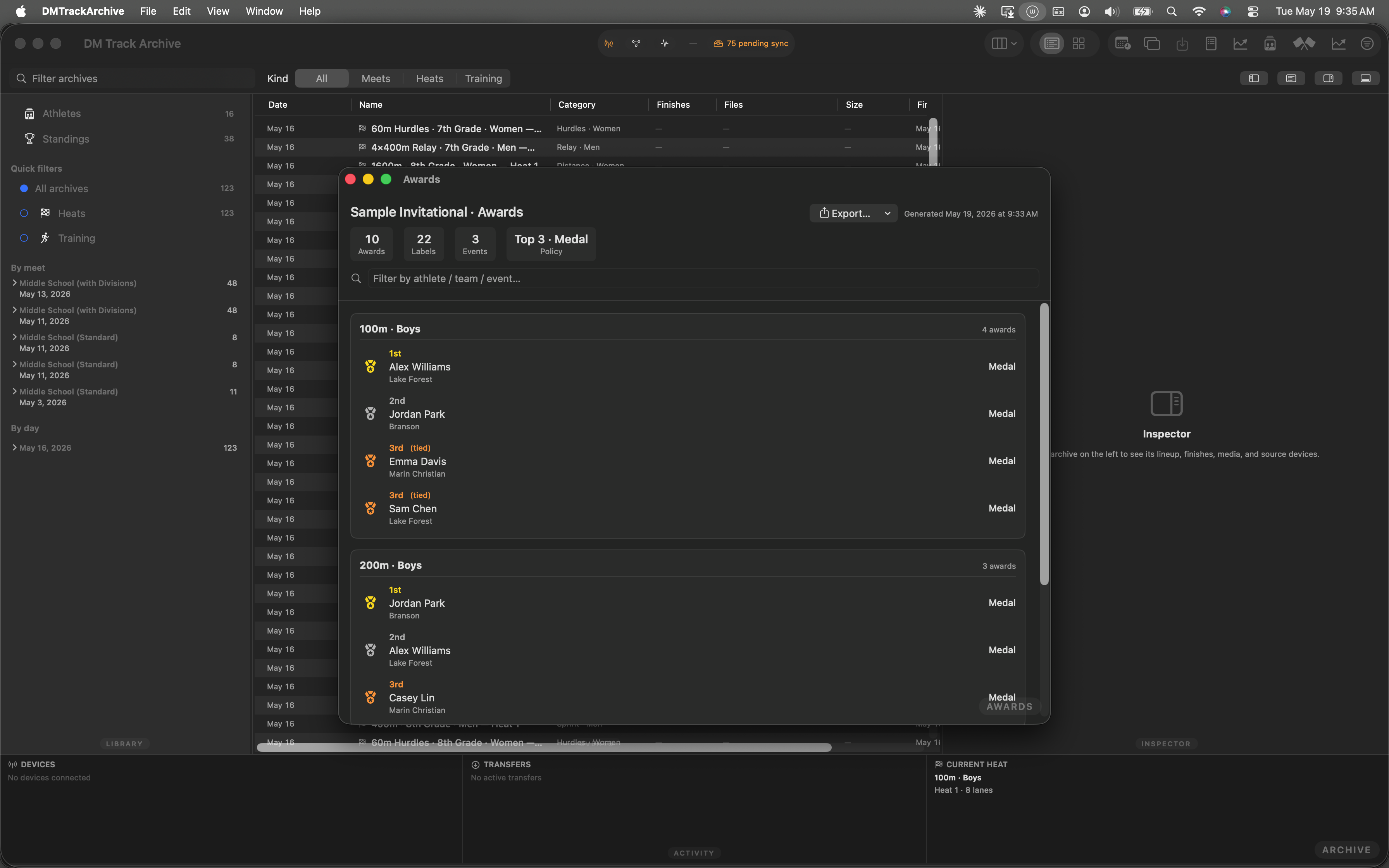Select the Meets kind tab
Screen dimensions: 1389x868
pyautogui.click(x=376, y=79)
